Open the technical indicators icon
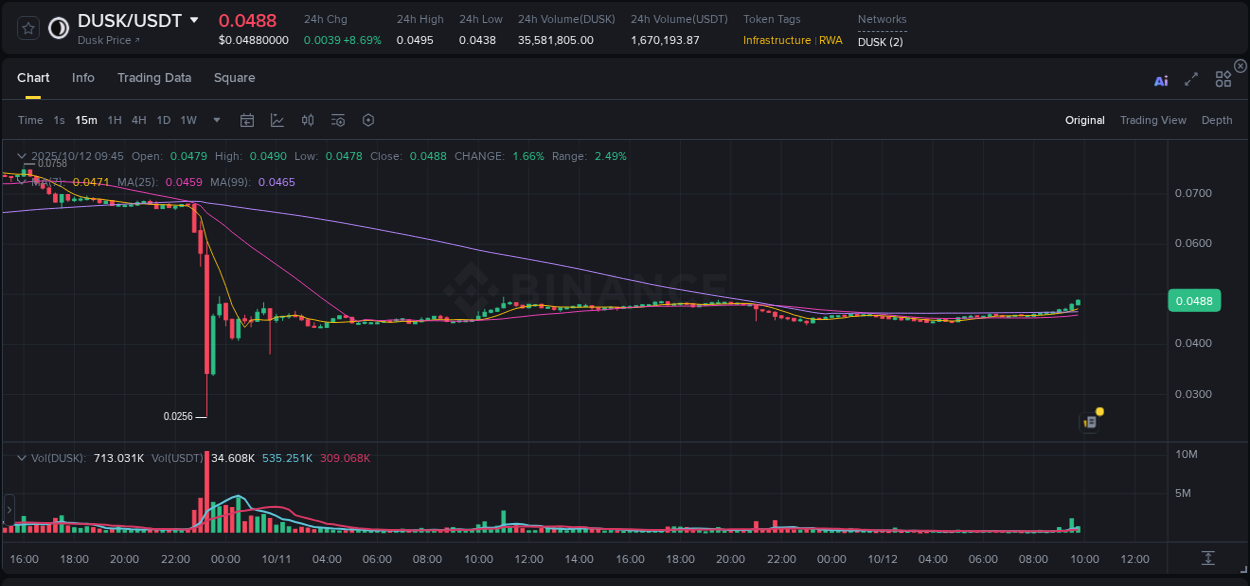The width and height of the screenshot is (1250, 586). (307, 119)
